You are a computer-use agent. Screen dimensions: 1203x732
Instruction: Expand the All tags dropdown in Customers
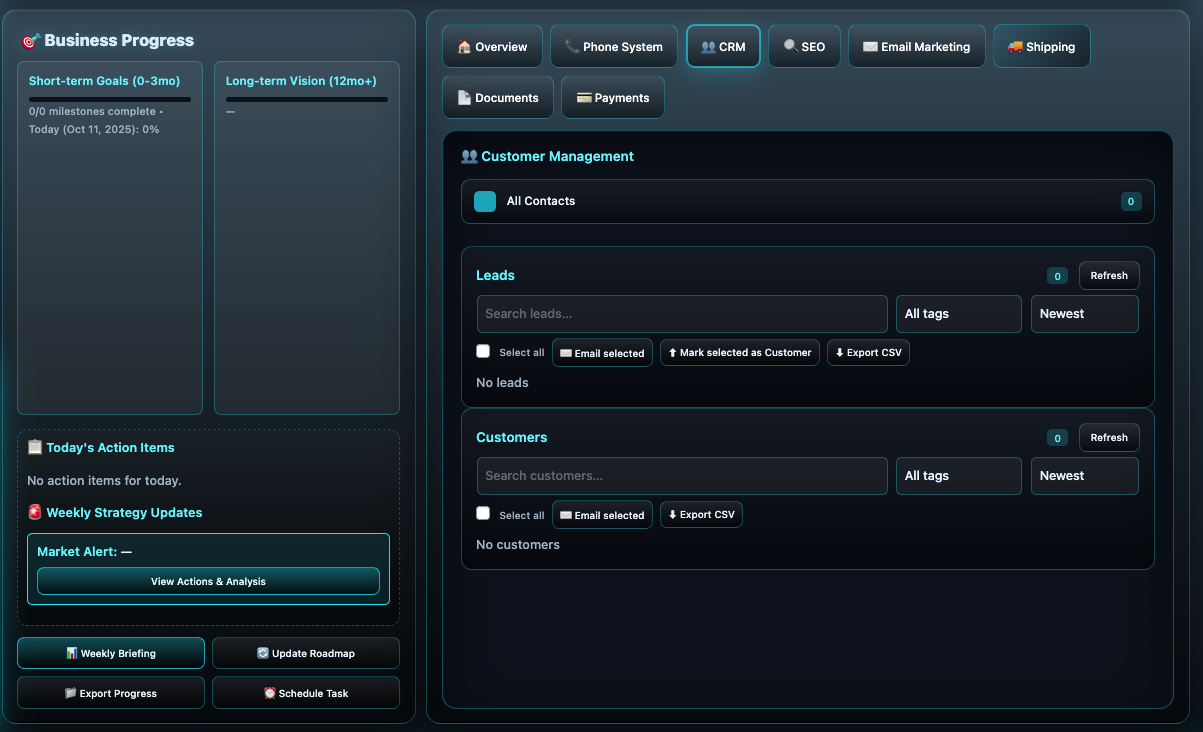[958, 476]
